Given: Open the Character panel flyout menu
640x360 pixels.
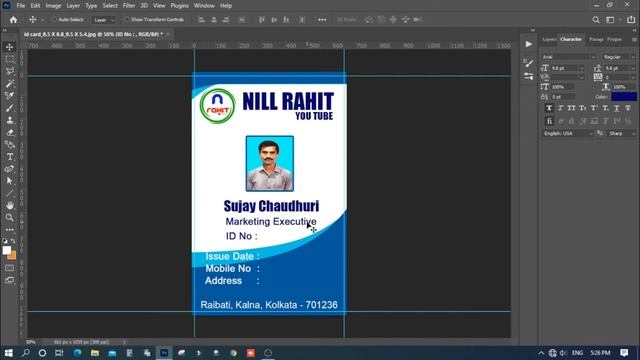Looking at the screenshot, I should tap(634, 39).
